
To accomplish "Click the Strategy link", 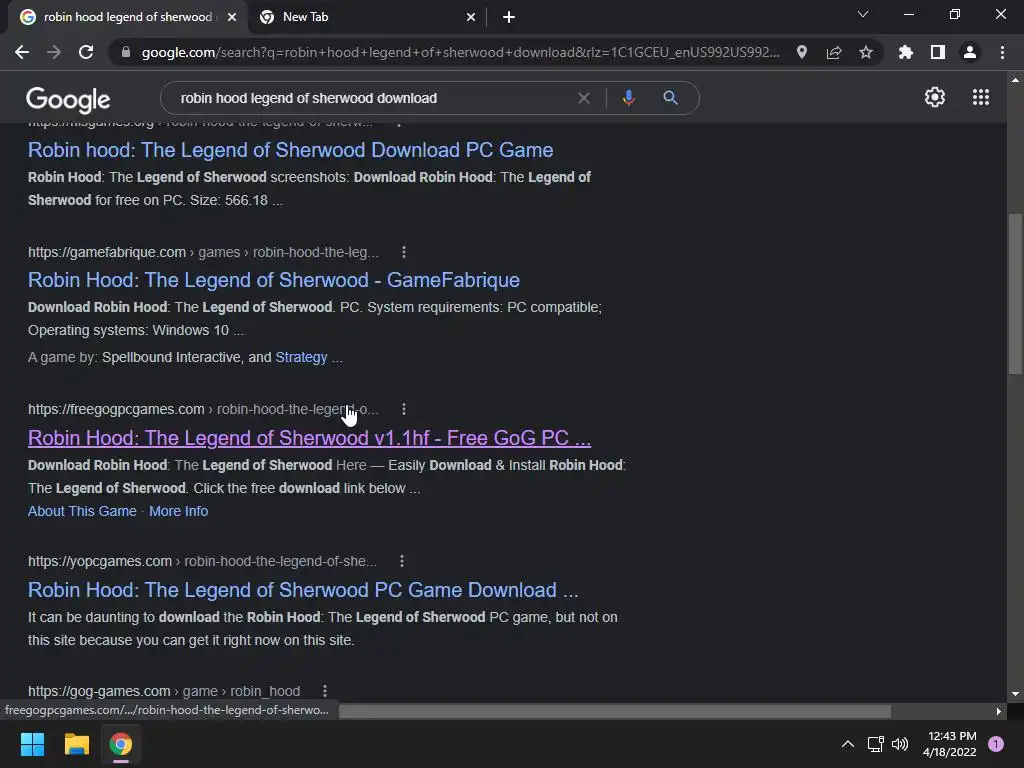I will point(301,357).
